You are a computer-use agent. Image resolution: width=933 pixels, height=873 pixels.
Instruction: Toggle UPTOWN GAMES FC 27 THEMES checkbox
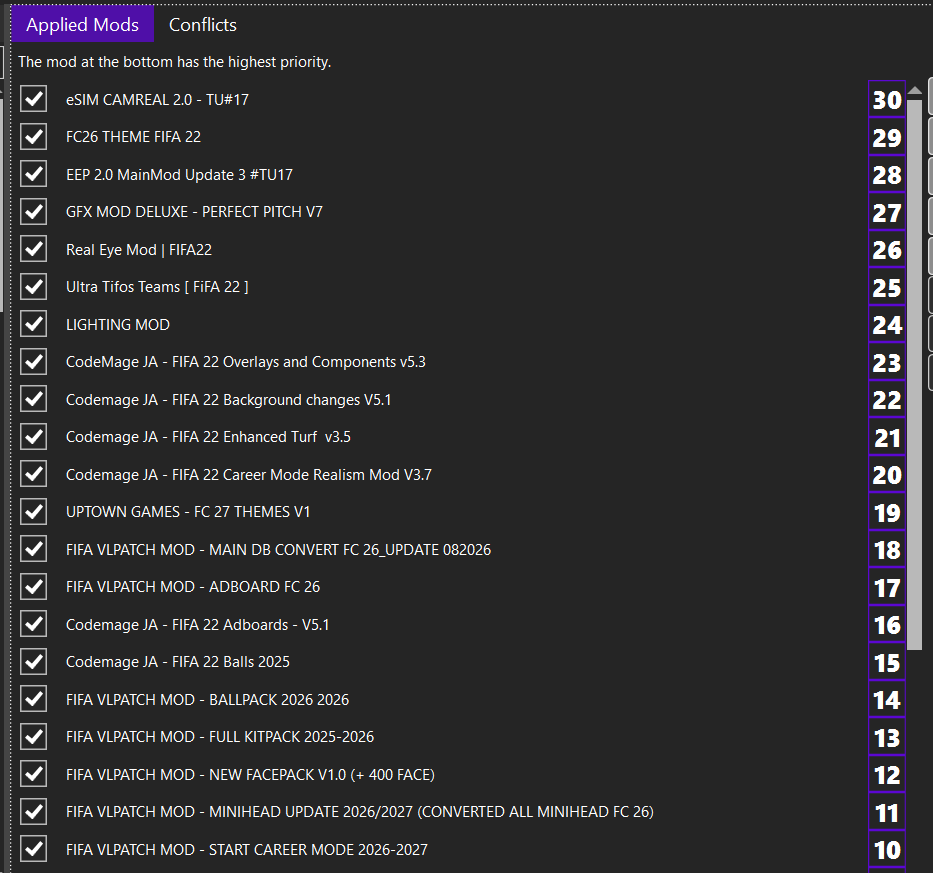pos(33,511)
